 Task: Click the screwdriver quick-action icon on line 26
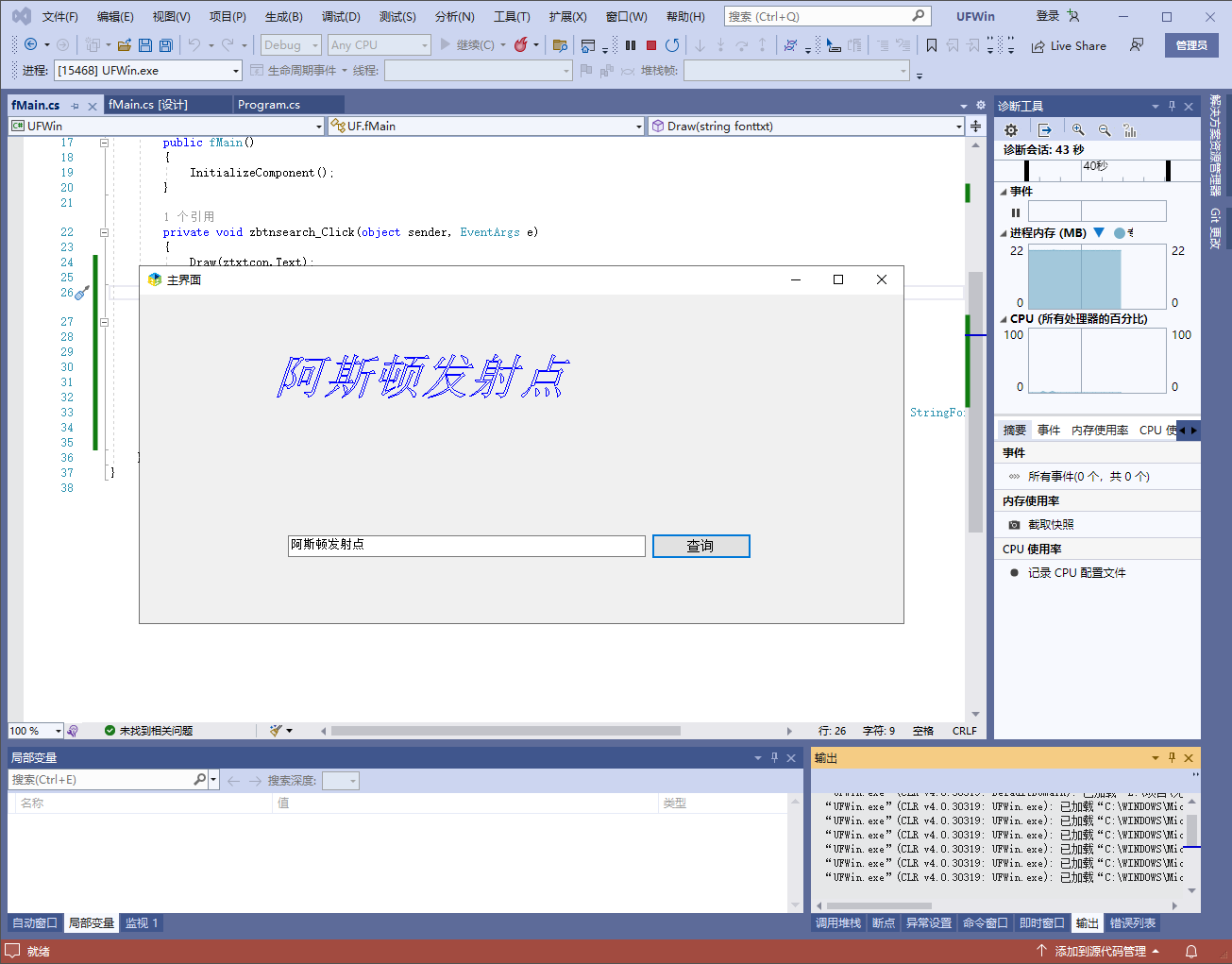pyautogui.click(x=82, y=293)
